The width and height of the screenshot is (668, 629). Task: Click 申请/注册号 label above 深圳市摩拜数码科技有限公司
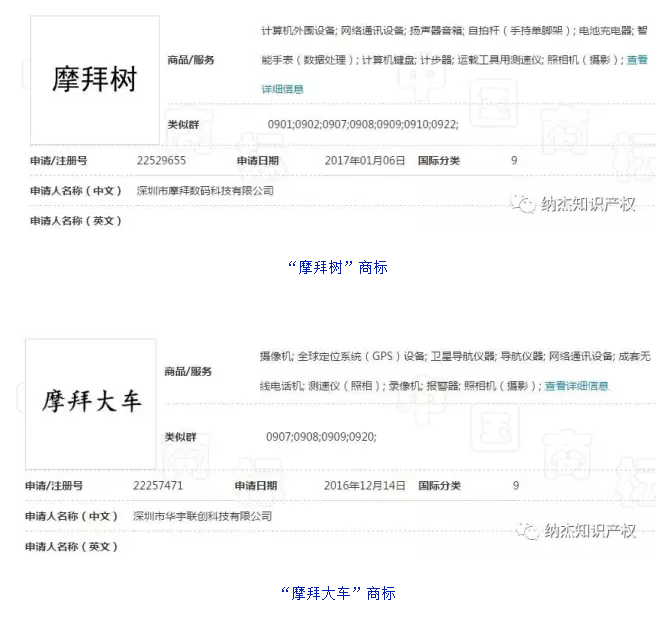59,161
